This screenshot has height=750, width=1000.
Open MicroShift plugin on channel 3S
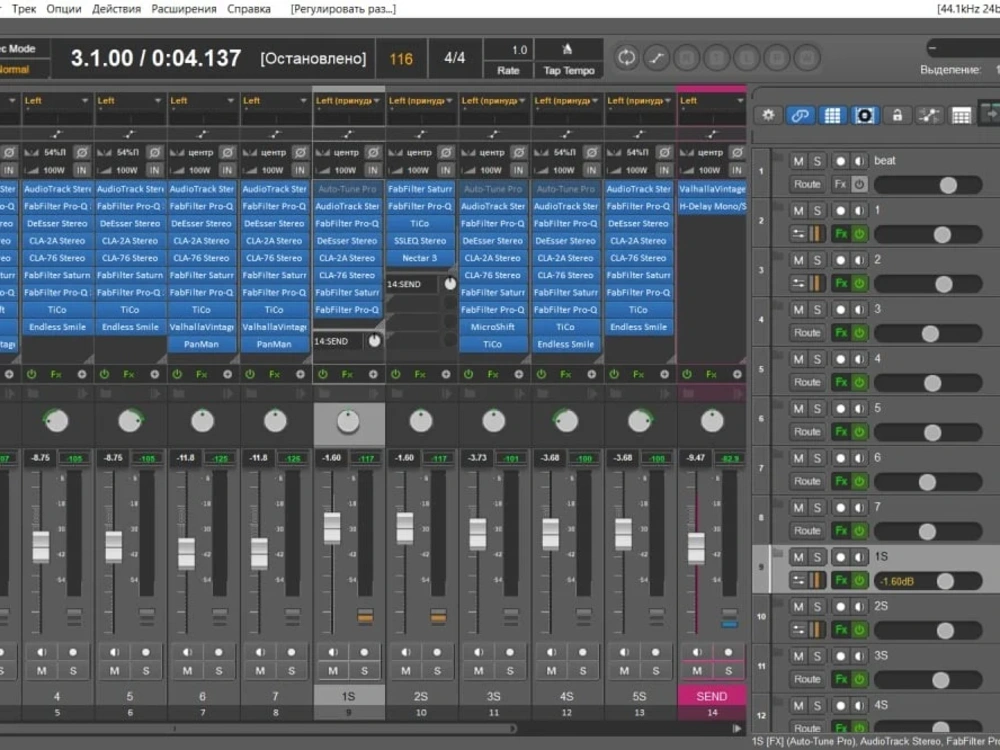pos(493,327)
